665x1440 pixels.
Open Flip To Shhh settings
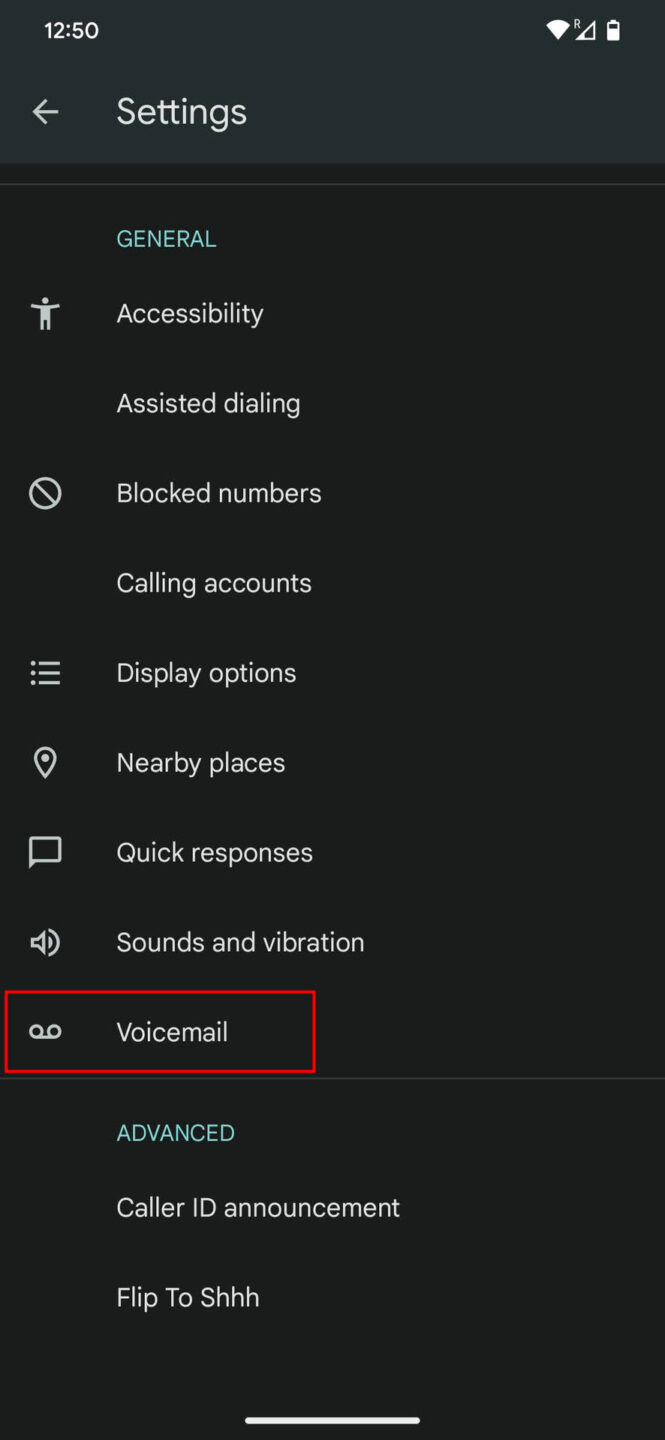pos(188,1297)
